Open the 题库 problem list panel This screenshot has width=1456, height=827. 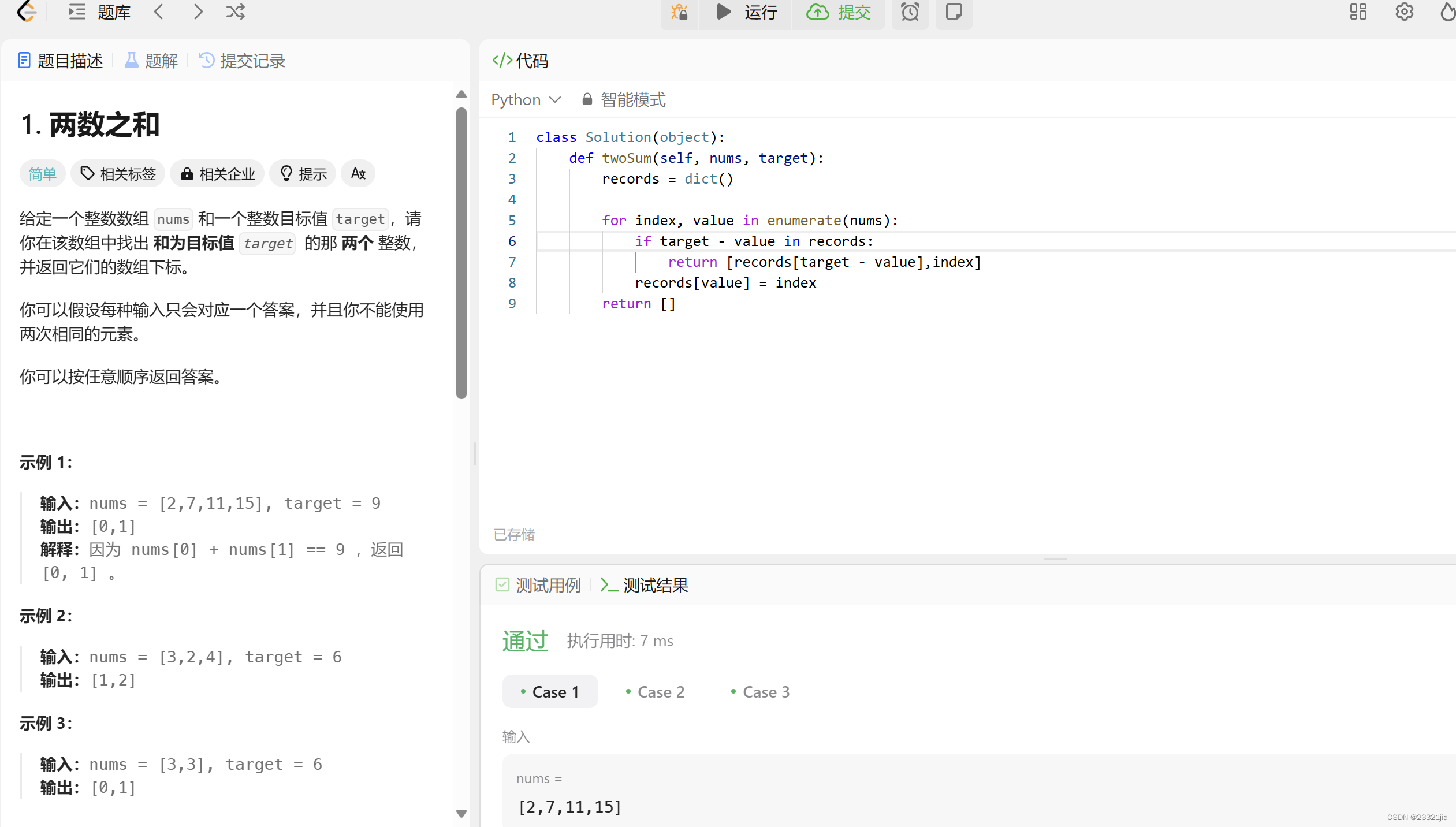click(99, 12)
